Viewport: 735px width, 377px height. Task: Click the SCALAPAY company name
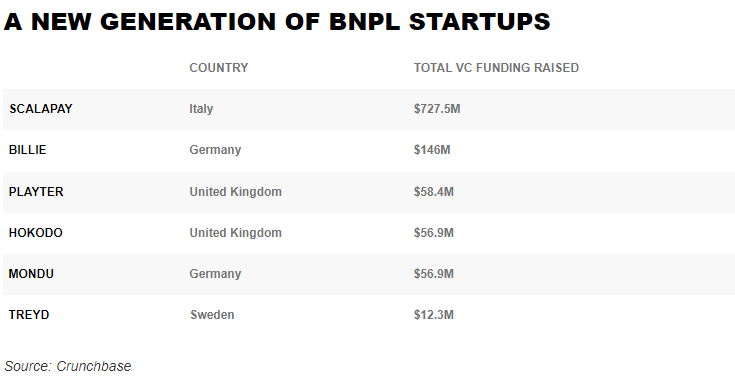click(41, 109)
